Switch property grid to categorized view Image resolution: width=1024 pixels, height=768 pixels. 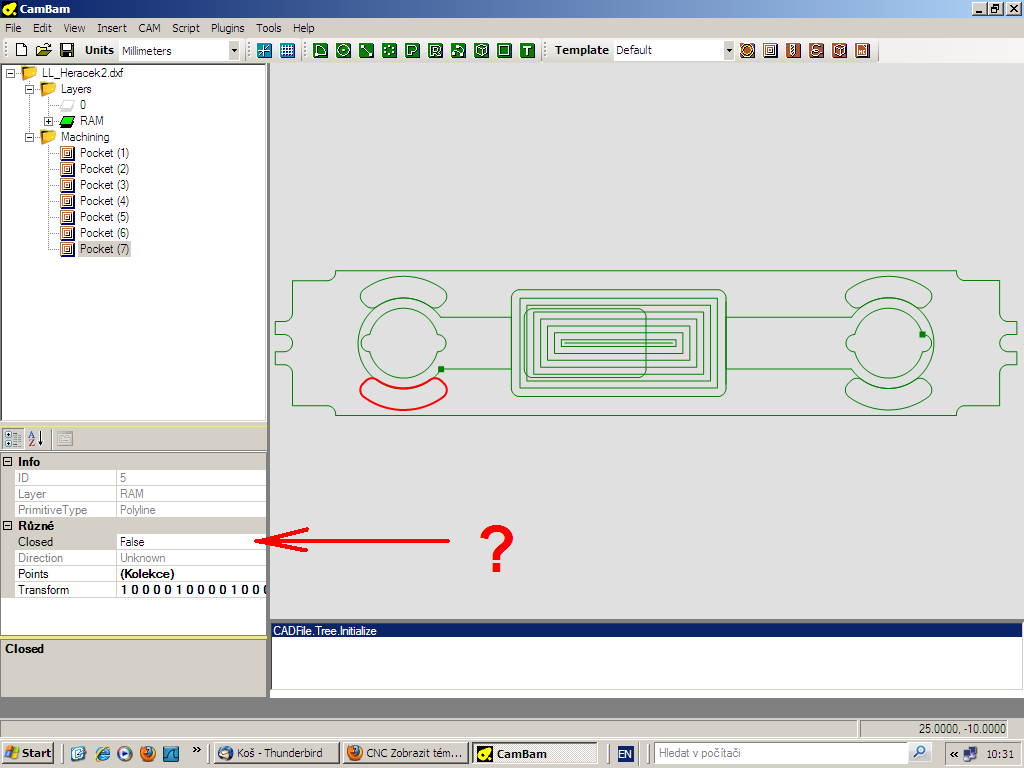pyautogui.click(x=14, y=438)
